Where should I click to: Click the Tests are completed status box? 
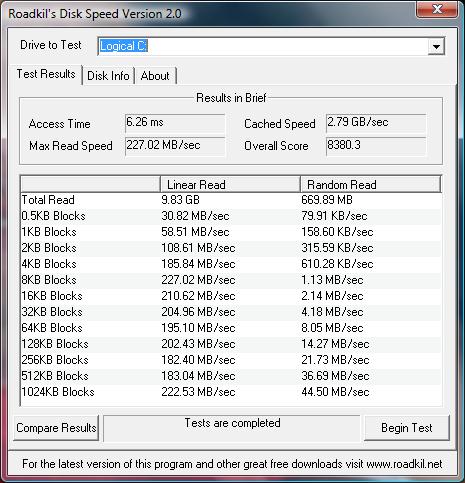(x=232, y=428)
